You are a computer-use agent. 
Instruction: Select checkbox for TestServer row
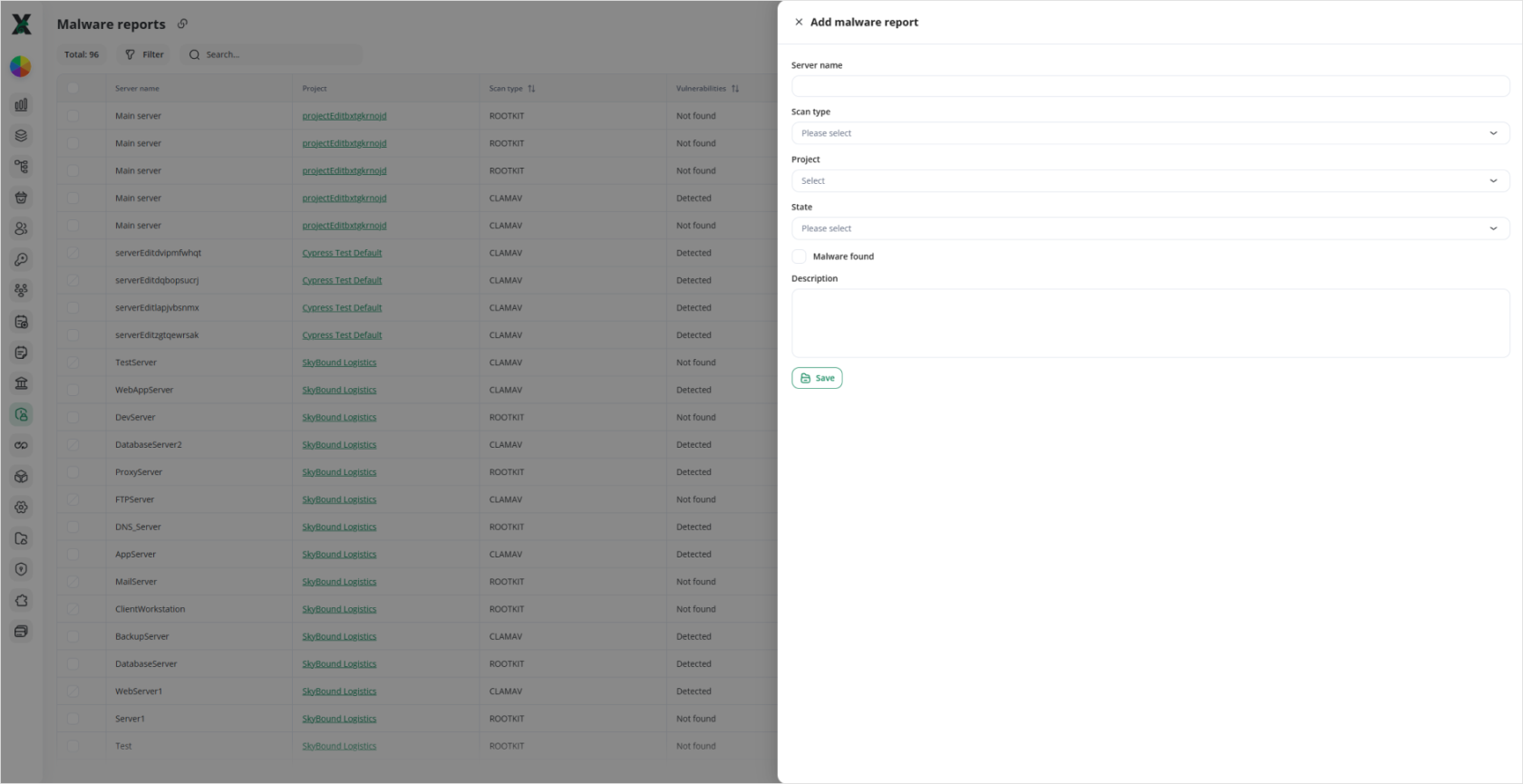[x=73, y=363]
